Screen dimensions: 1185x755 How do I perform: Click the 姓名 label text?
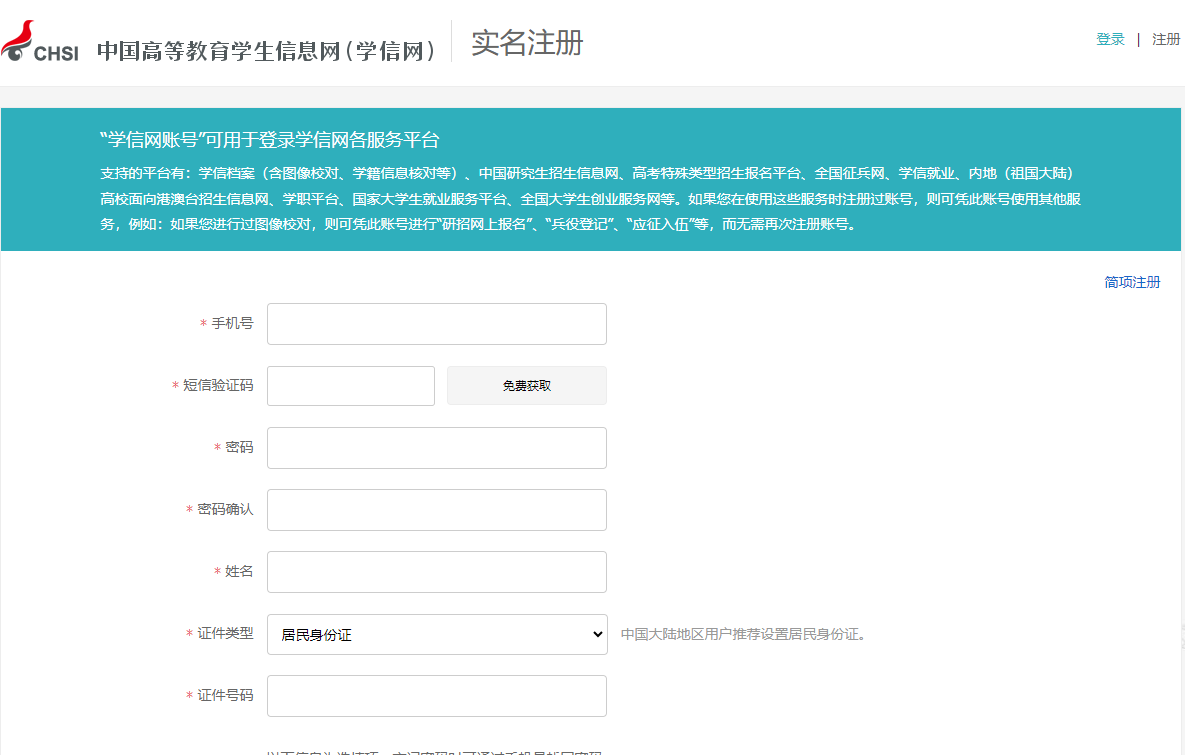coord(239,572)
